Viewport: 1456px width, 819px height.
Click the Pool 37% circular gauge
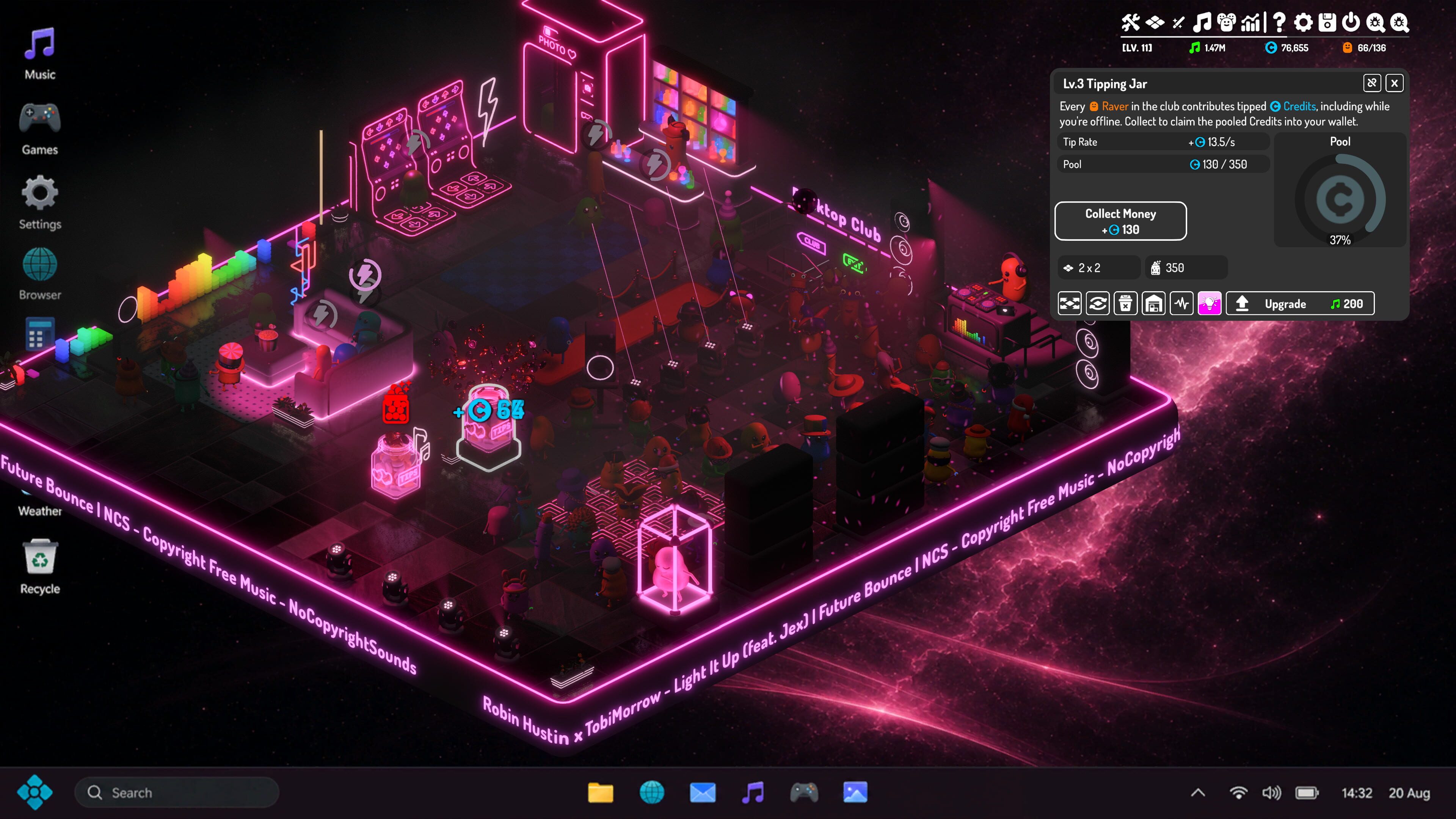[1340, 199]
